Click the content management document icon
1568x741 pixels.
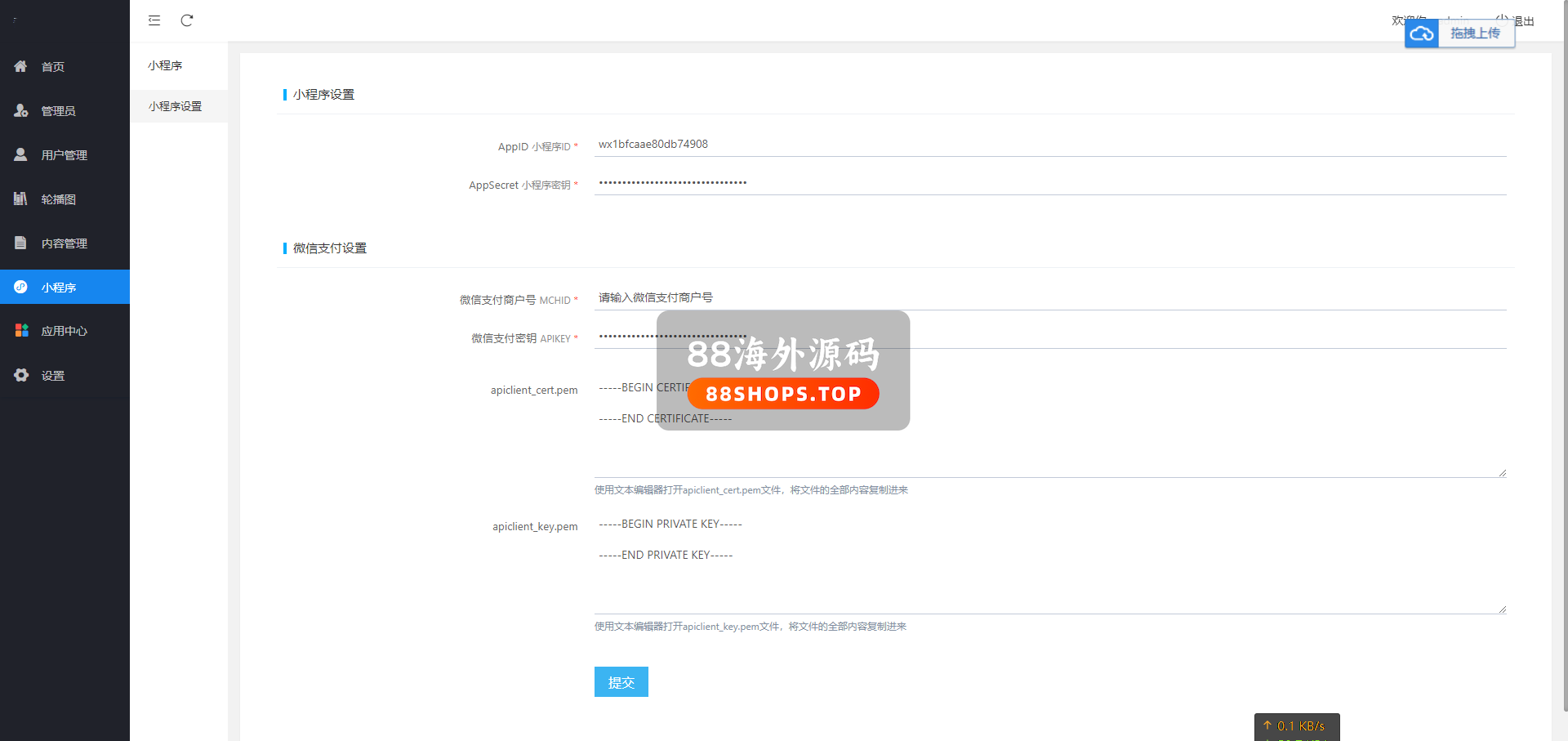pyautogui.click(x=20, y=243)
